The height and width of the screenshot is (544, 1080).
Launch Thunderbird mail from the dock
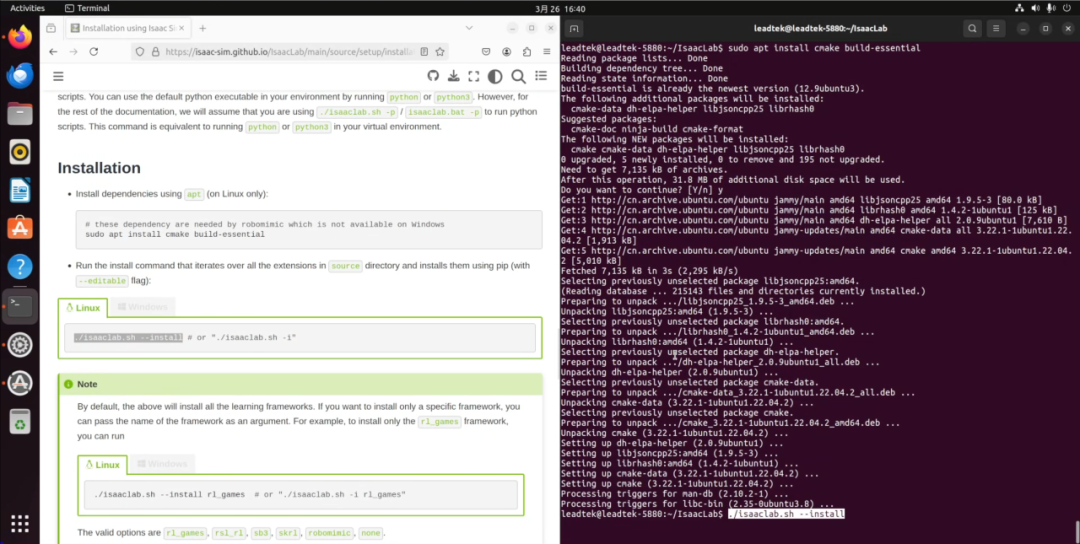coord(20,75)
